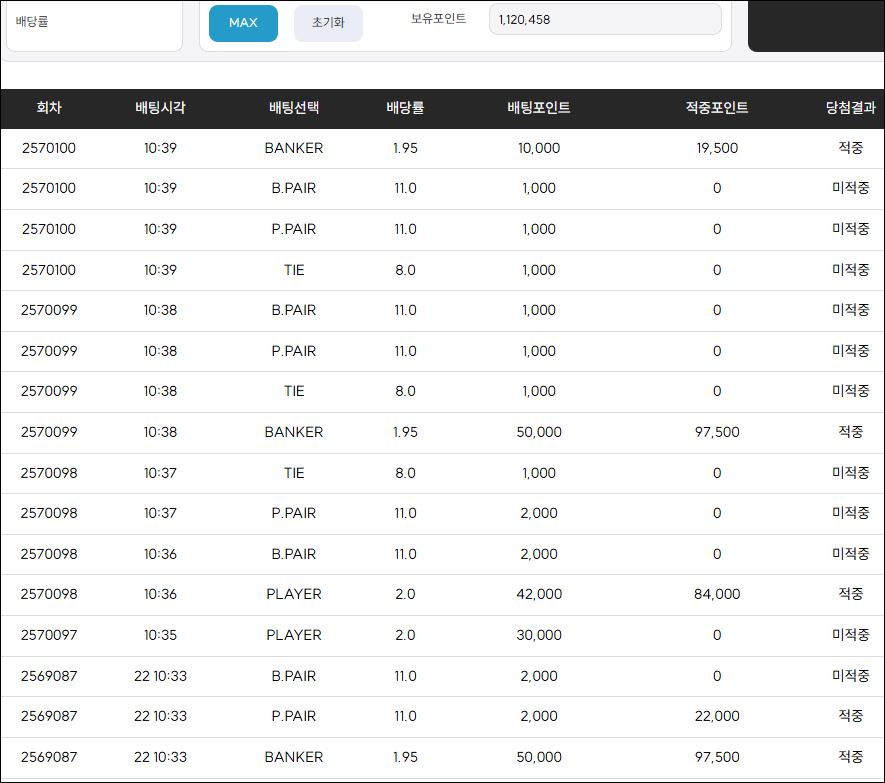
Task: Select B.PAIR in round 2569087 row
Action: (x=294, y=676)
